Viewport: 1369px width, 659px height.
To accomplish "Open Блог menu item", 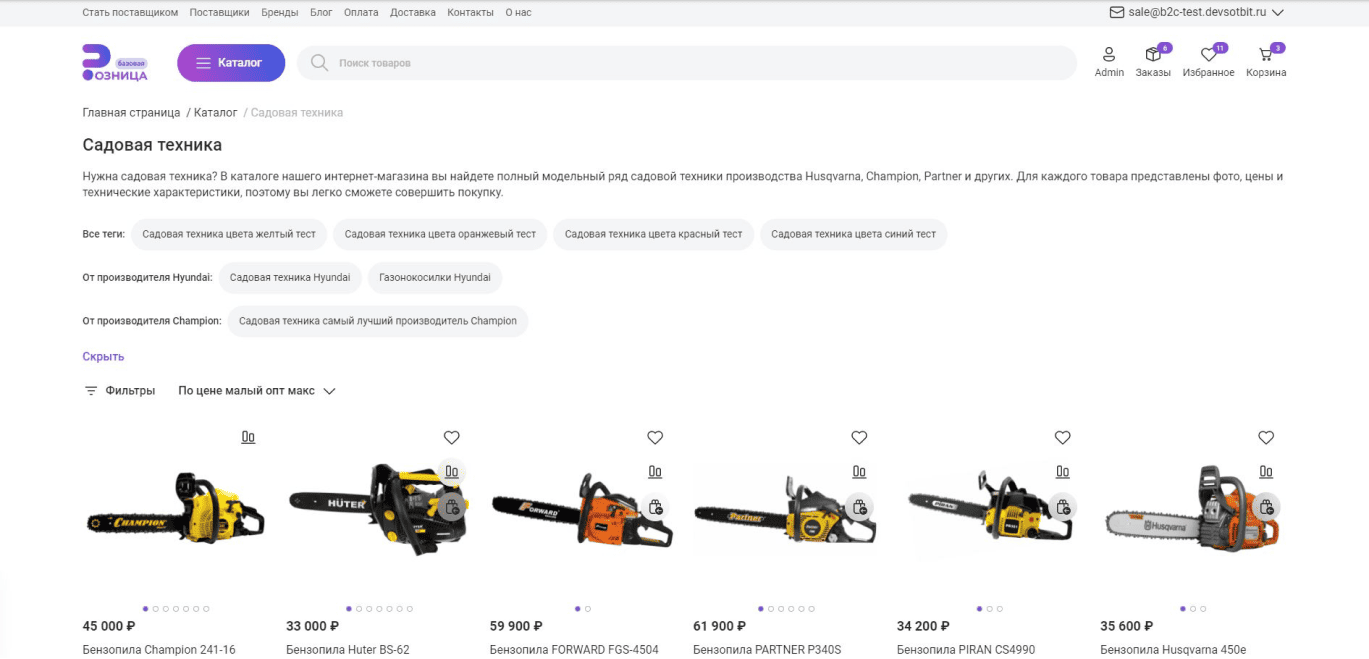I will pos(321,13).
